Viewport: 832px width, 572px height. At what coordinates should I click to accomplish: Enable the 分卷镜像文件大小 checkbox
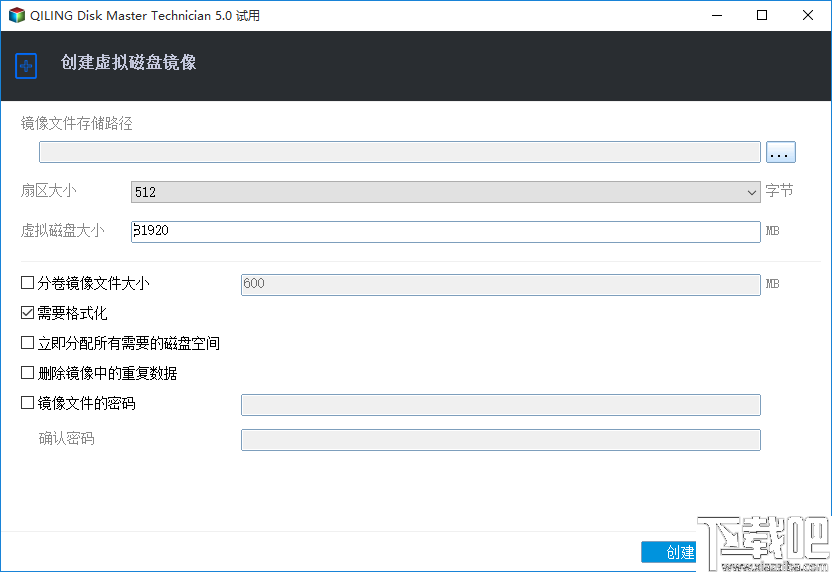click(27, 283)
